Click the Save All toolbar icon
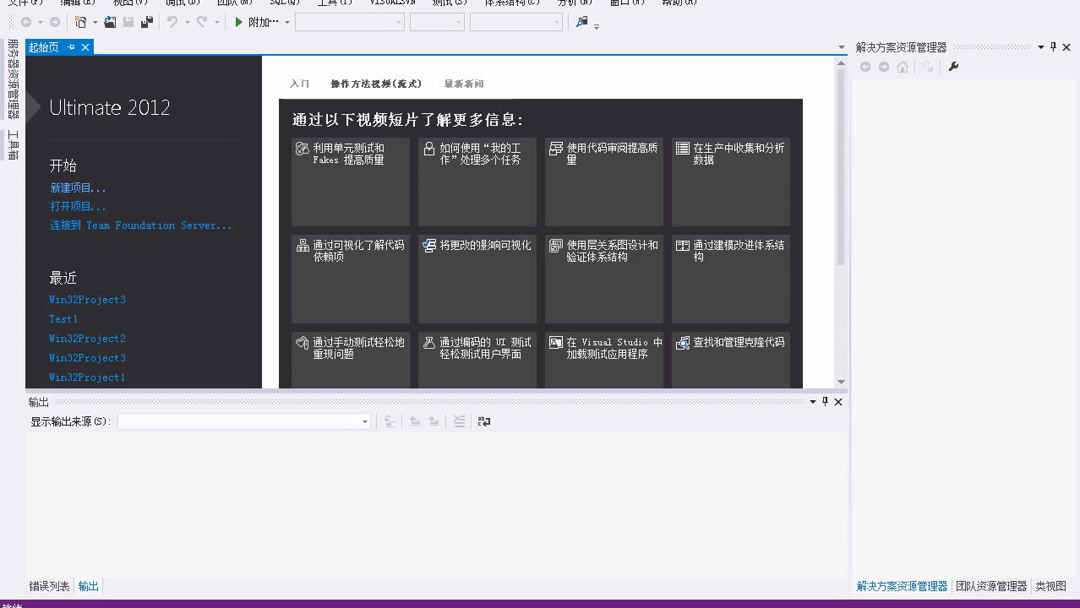Screen dimensions: 1080x608 (147, 24)
